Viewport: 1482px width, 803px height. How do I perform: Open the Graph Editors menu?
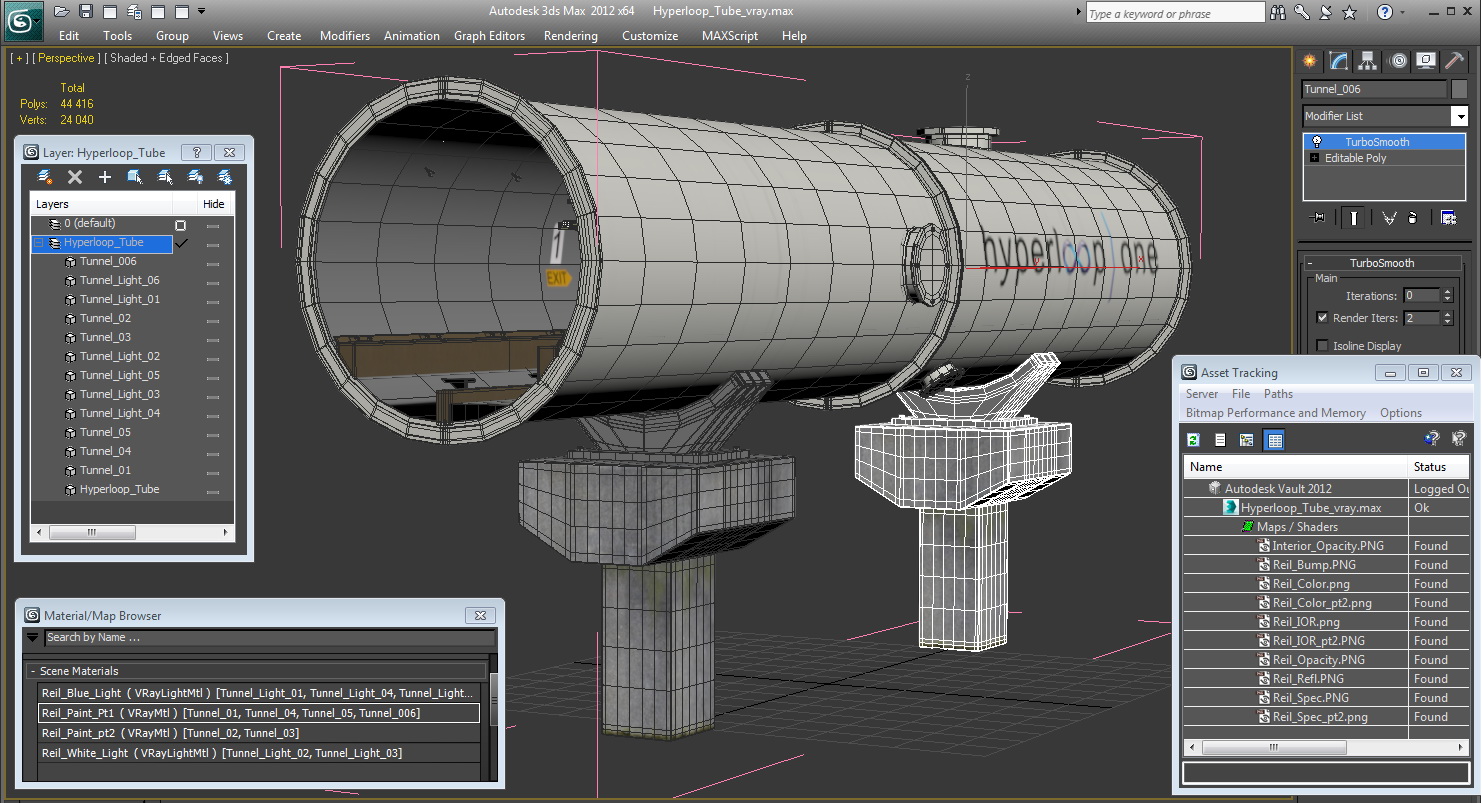[x=489, y=35]
